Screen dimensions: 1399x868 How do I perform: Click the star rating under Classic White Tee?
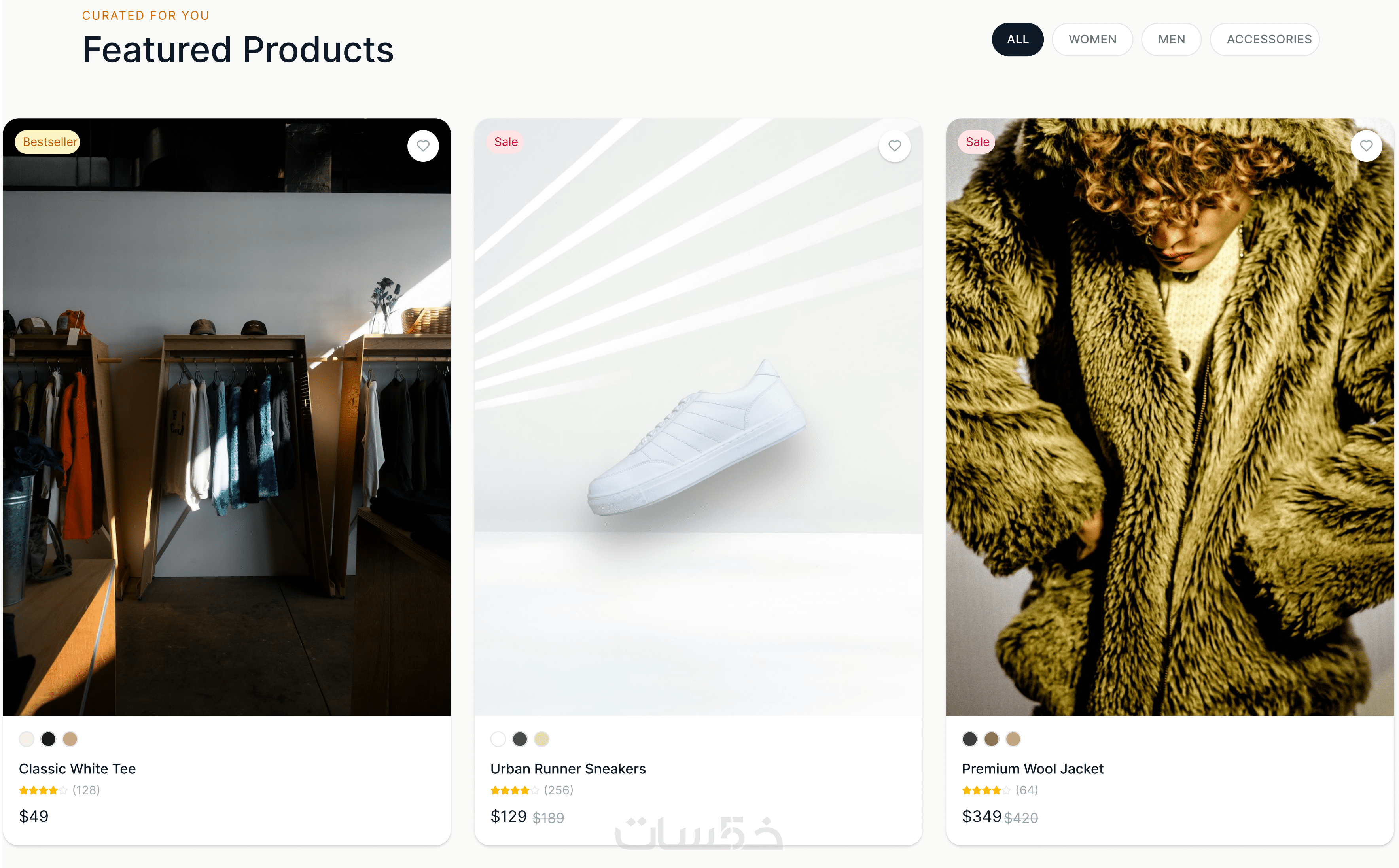(x=43, y=790)
